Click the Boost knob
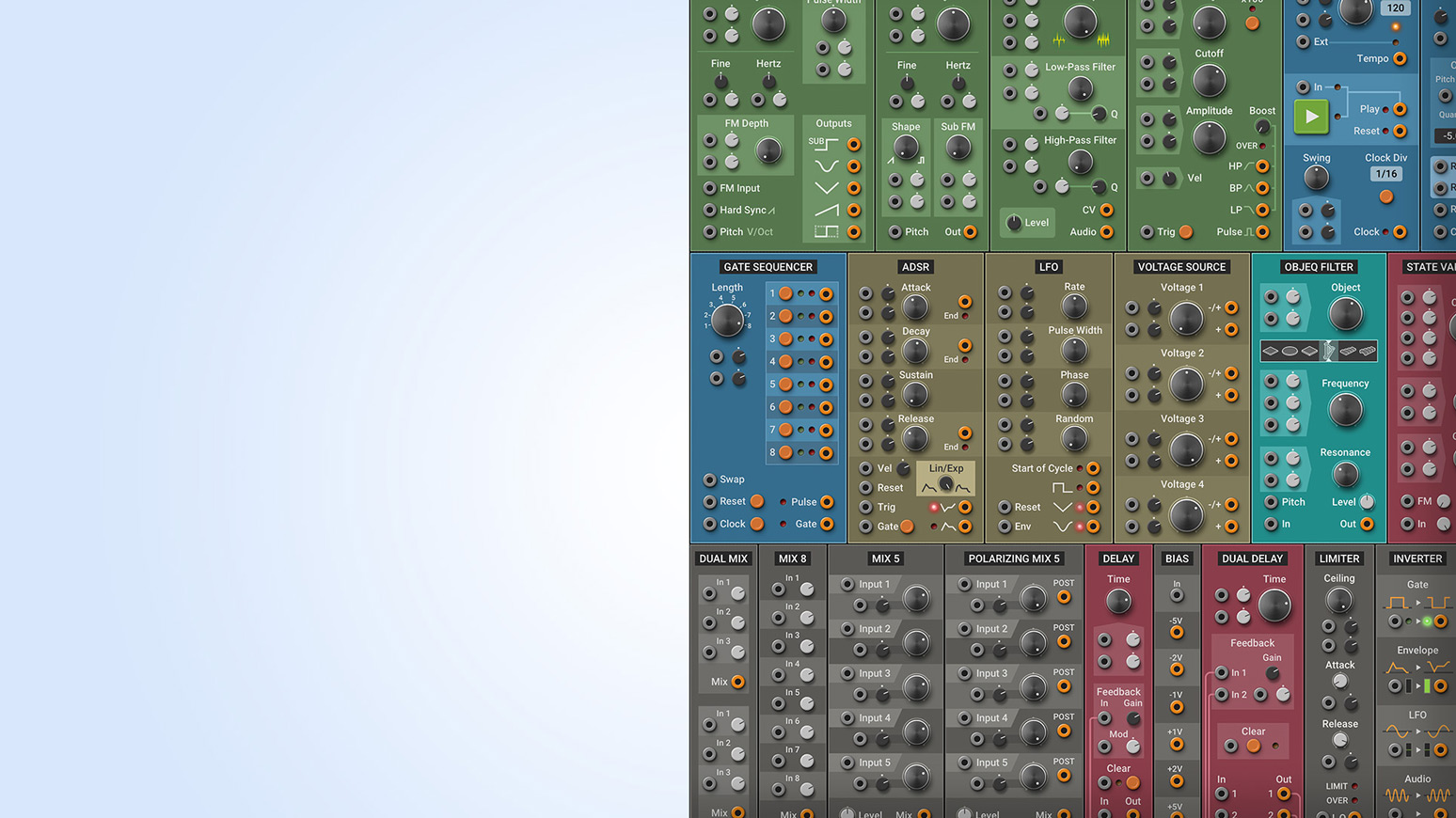1456x818 pixels. (1262, 127)
